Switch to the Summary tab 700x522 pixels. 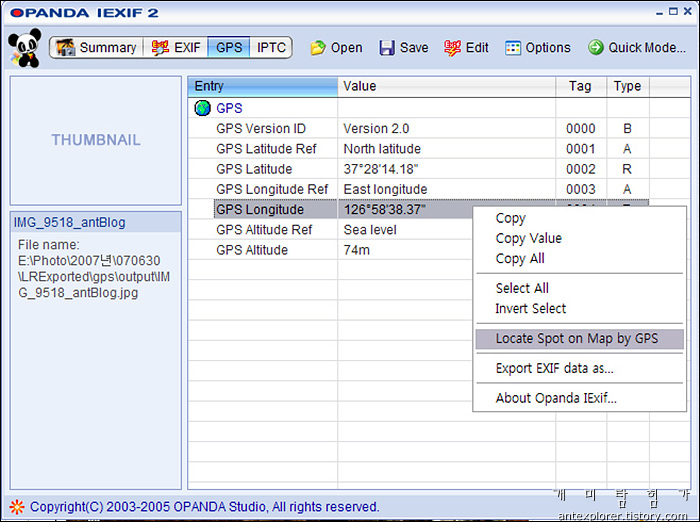tap(96, 47)
